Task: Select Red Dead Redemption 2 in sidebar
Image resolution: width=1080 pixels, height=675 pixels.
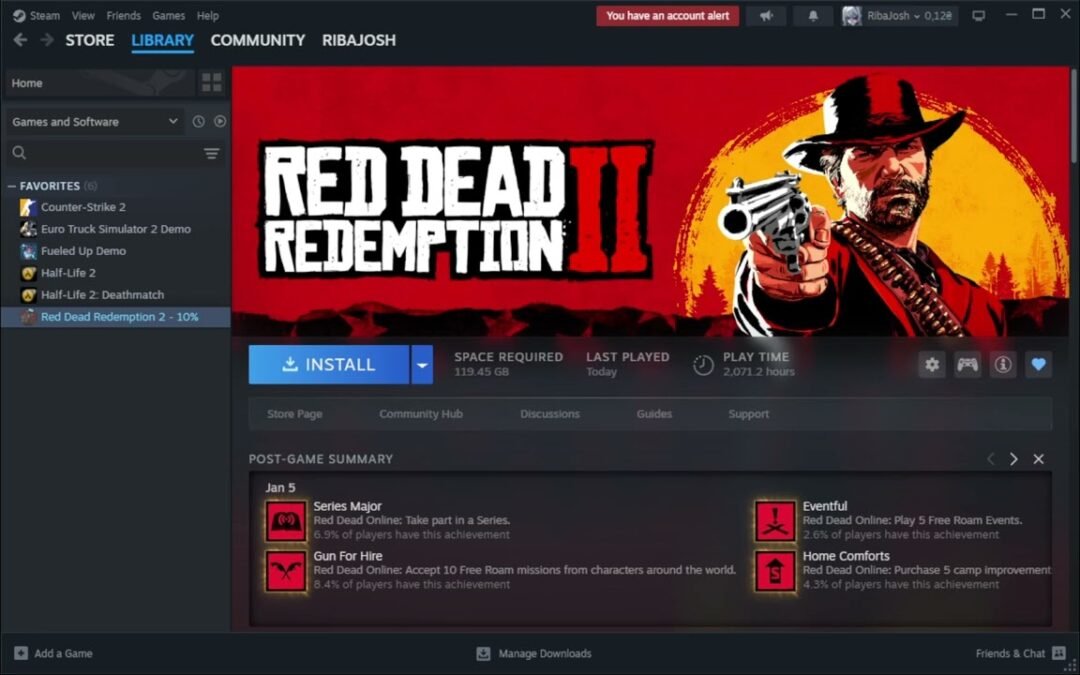Action: (x=110, y=316)
